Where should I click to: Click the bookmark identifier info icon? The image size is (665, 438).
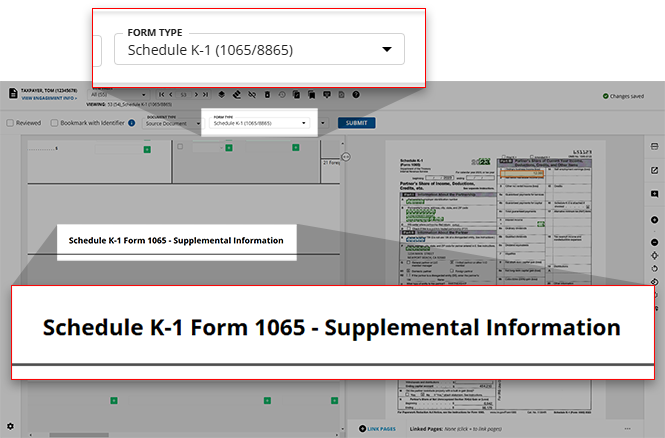131,123
